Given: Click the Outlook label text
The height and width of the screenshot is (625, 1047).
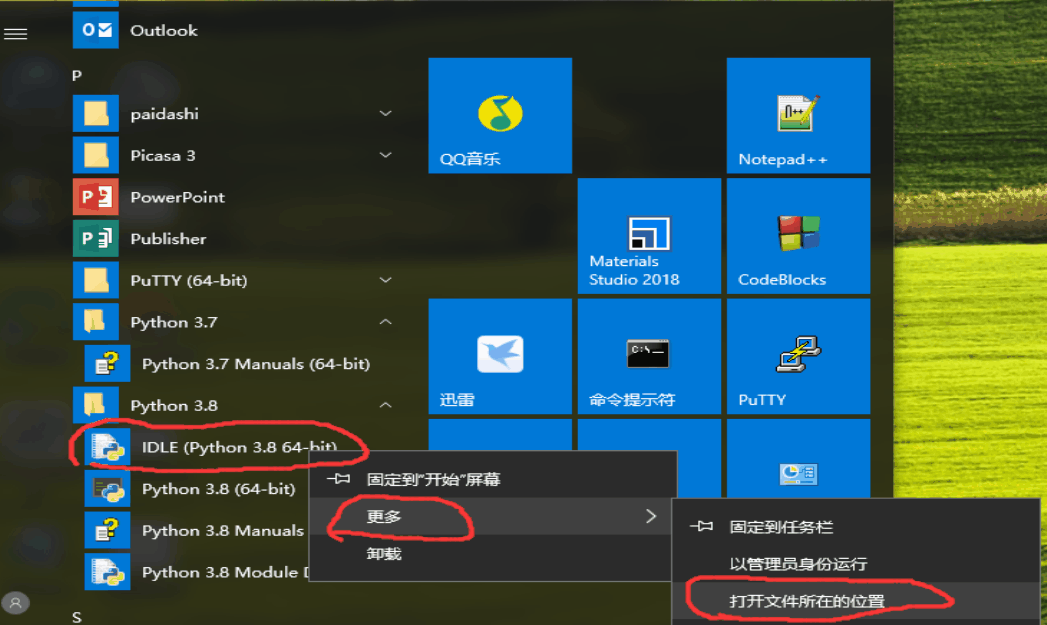Looking at the screenshot, I should 164,30.
